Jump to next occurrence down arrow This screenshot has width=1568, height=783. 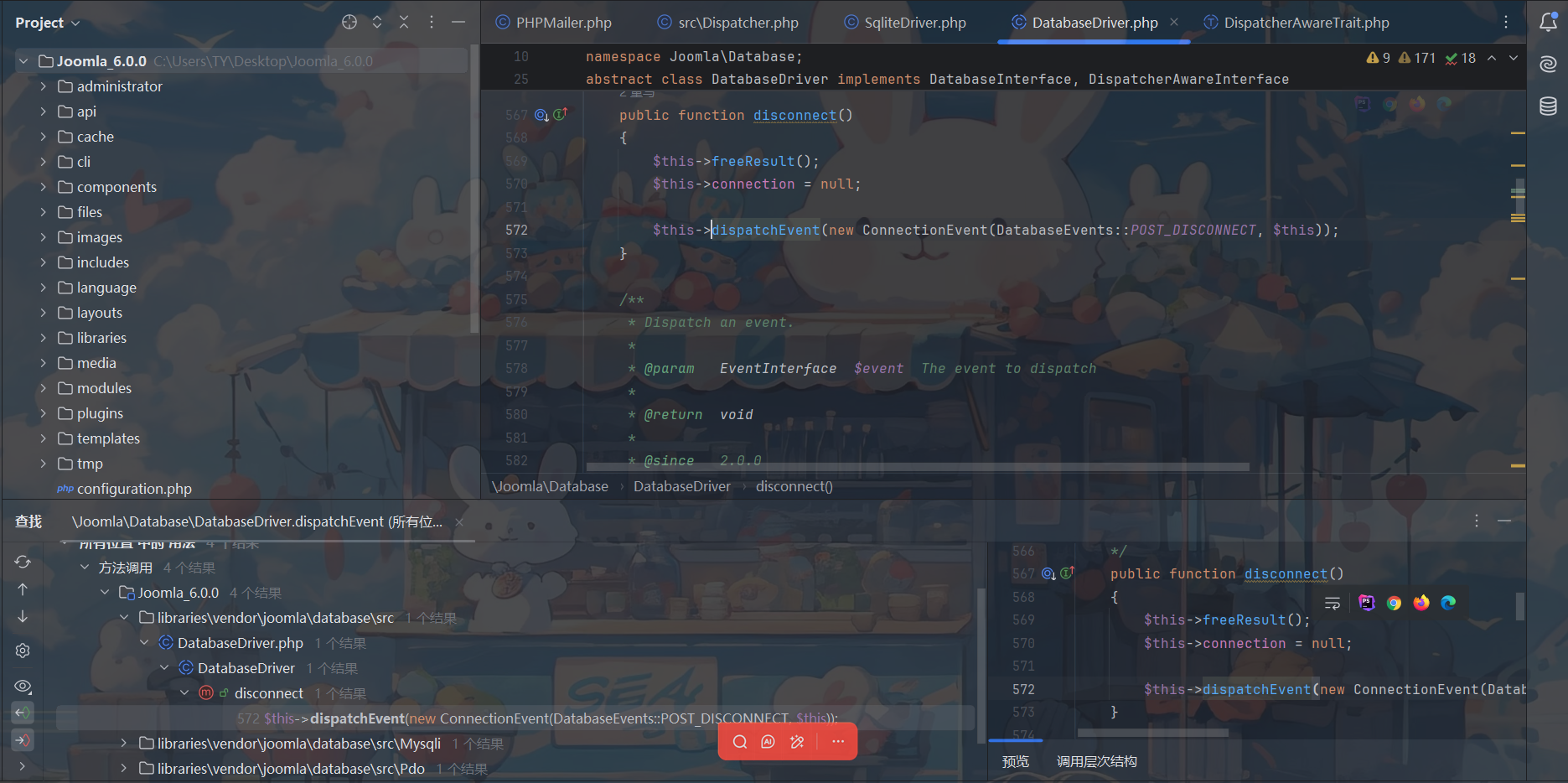23,617
